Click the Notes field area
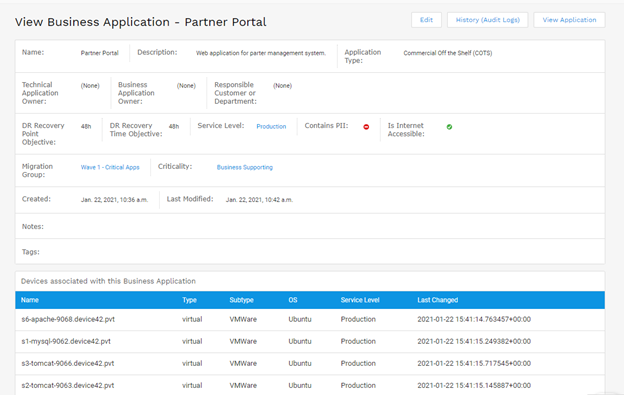 (x=310, y=226)
